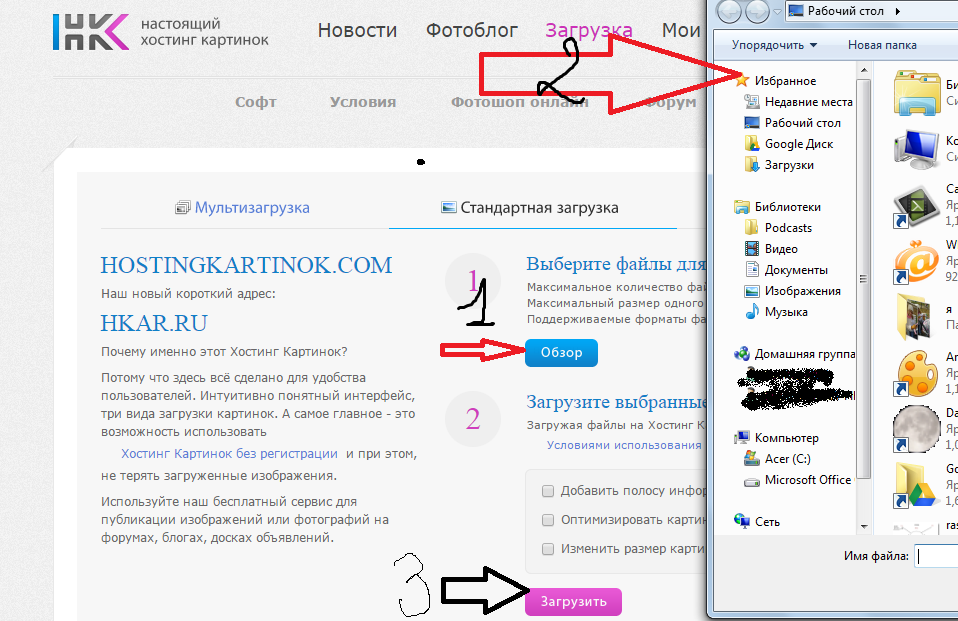Select the paint palette shortcut icon
The image size is (958, 621).
pyautogui.click(x=916, y=373)
